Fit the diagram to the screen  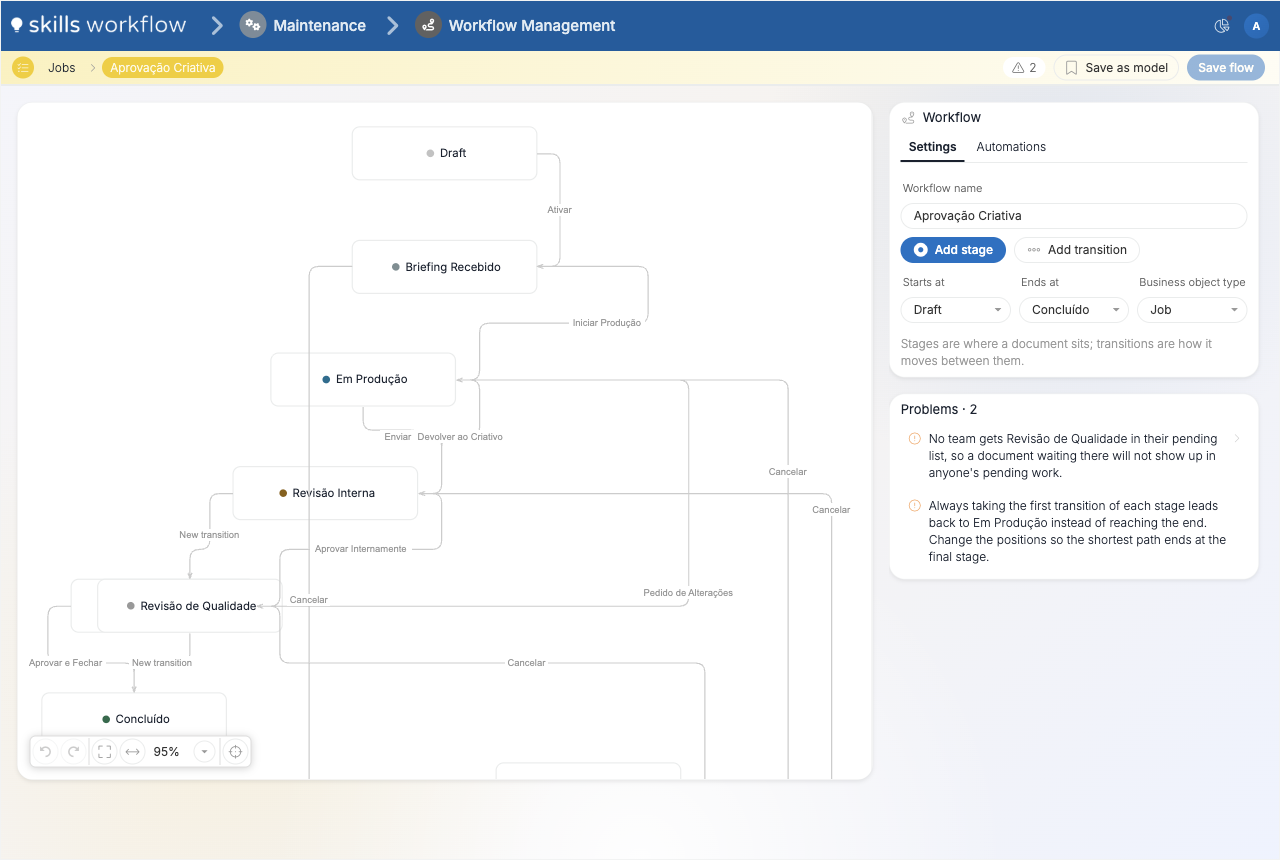pyautogui.click(x=104, y=752)
